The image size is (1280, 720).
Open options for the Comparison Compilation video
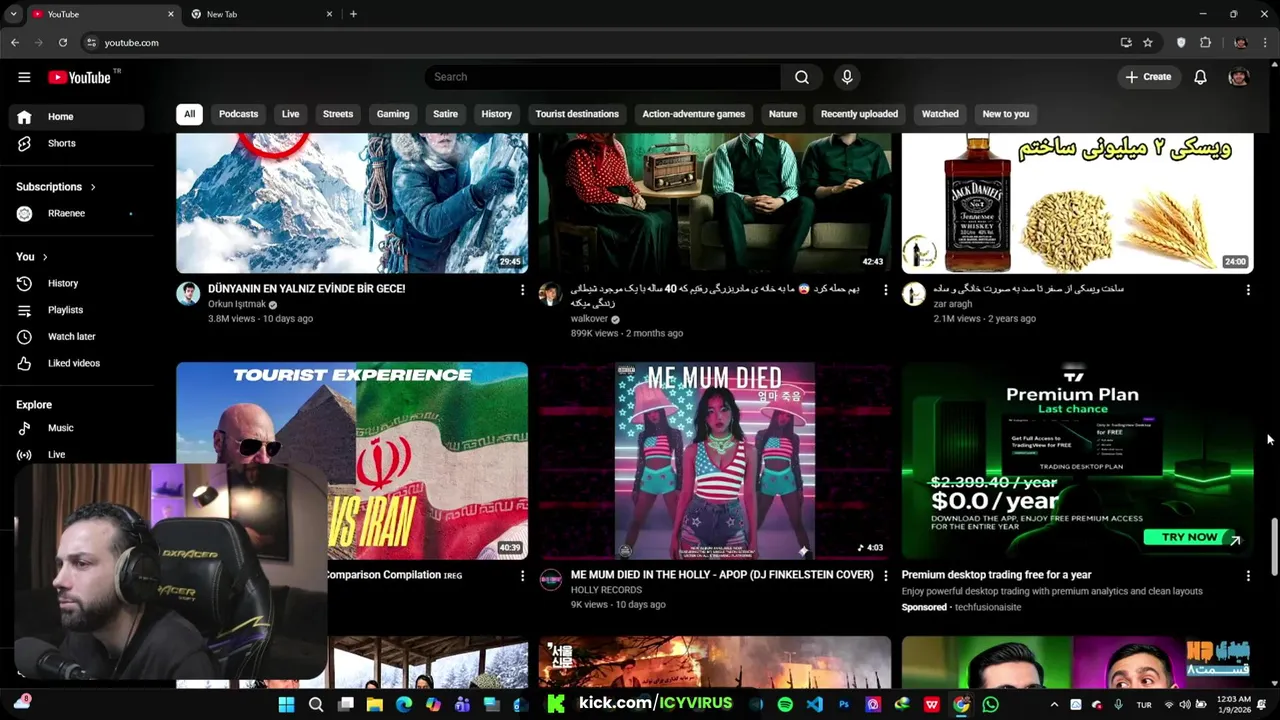tap(522, 576)
